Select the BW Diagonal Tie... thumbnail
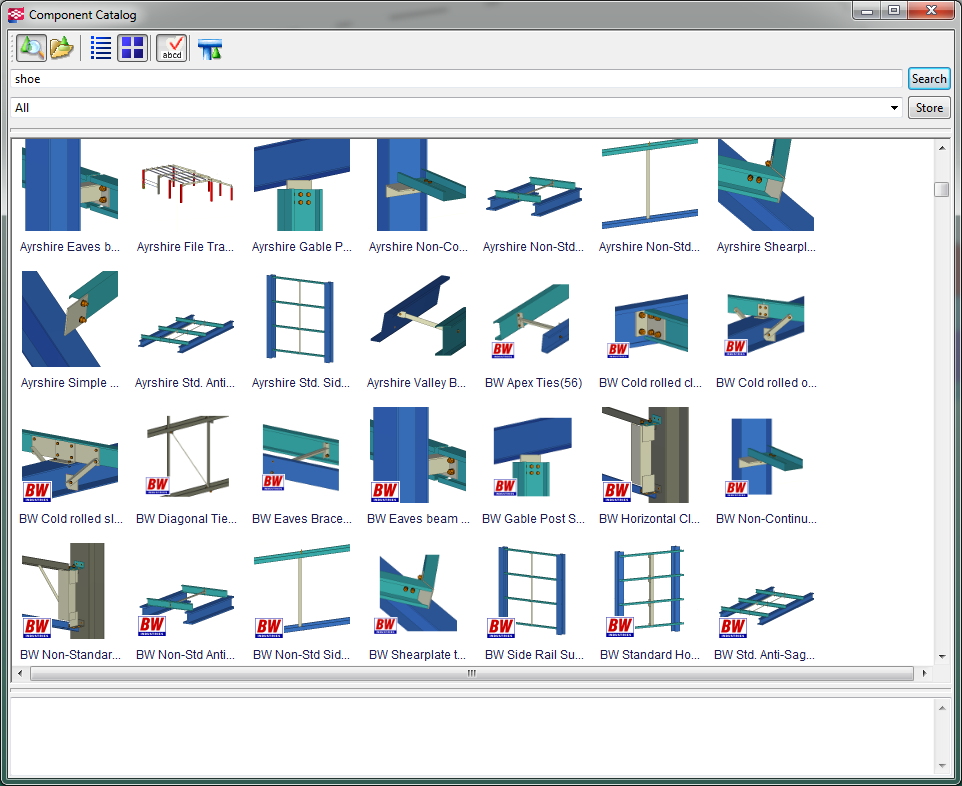 click(186, 455)
